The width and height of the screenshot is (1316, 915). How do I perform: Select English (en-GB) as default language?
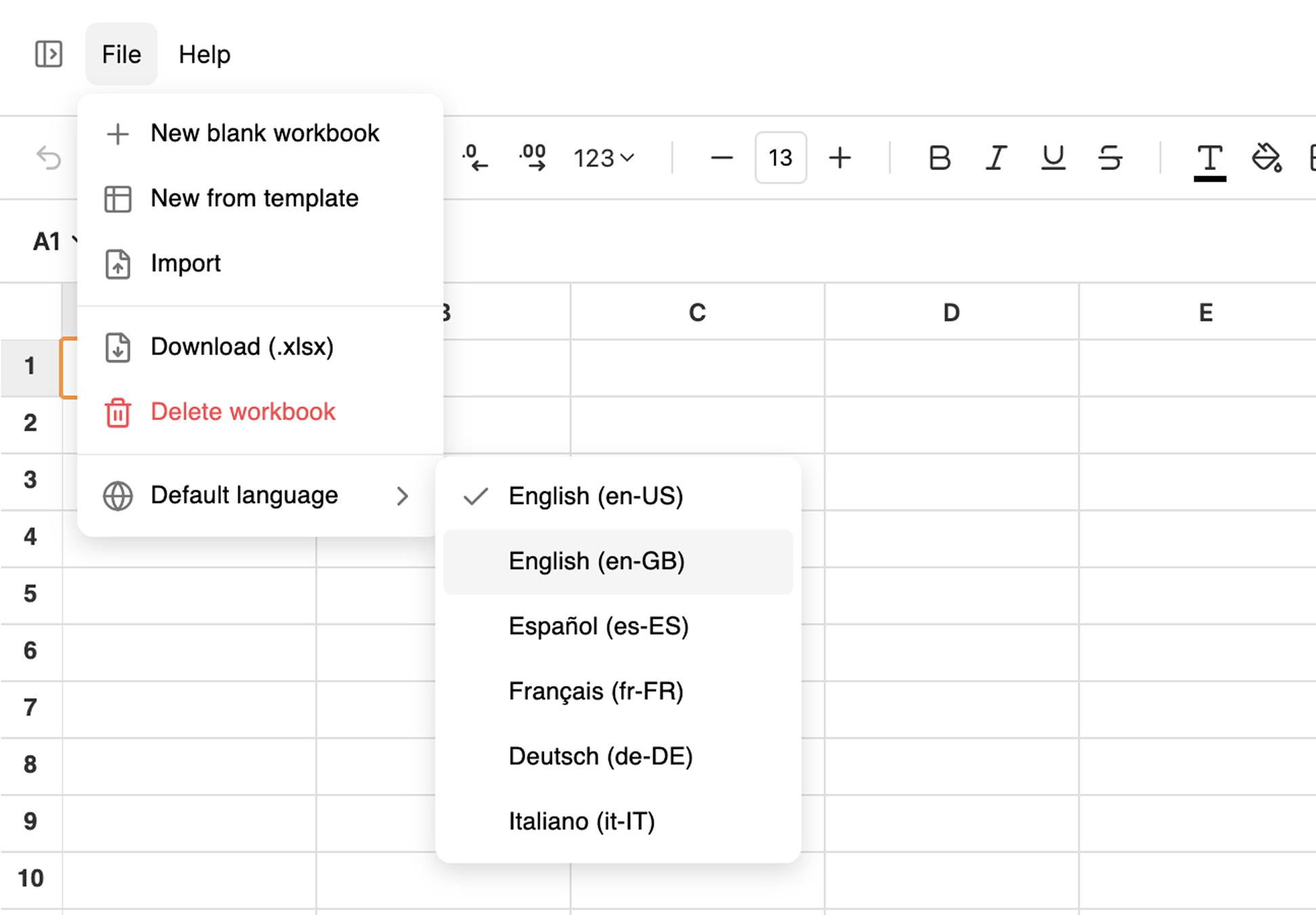[597, 561]
